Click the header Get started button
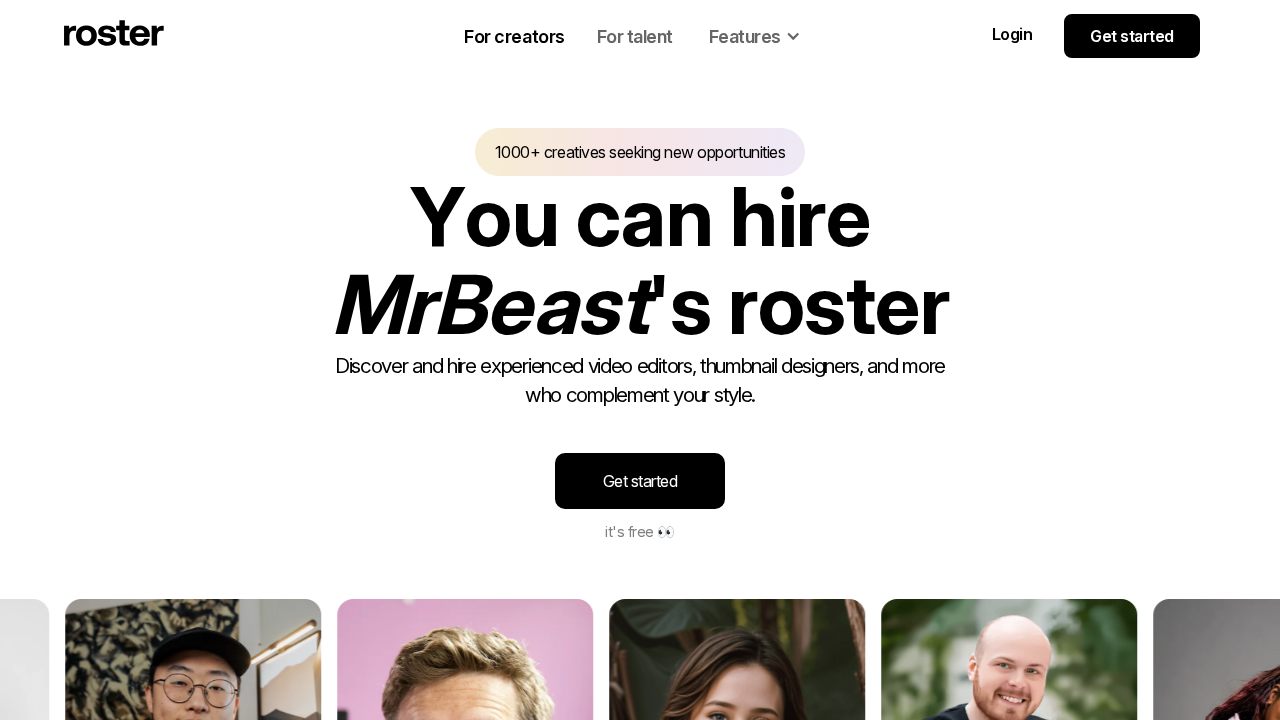This screenshot has height=720, width=1280. coord(1132,36)
